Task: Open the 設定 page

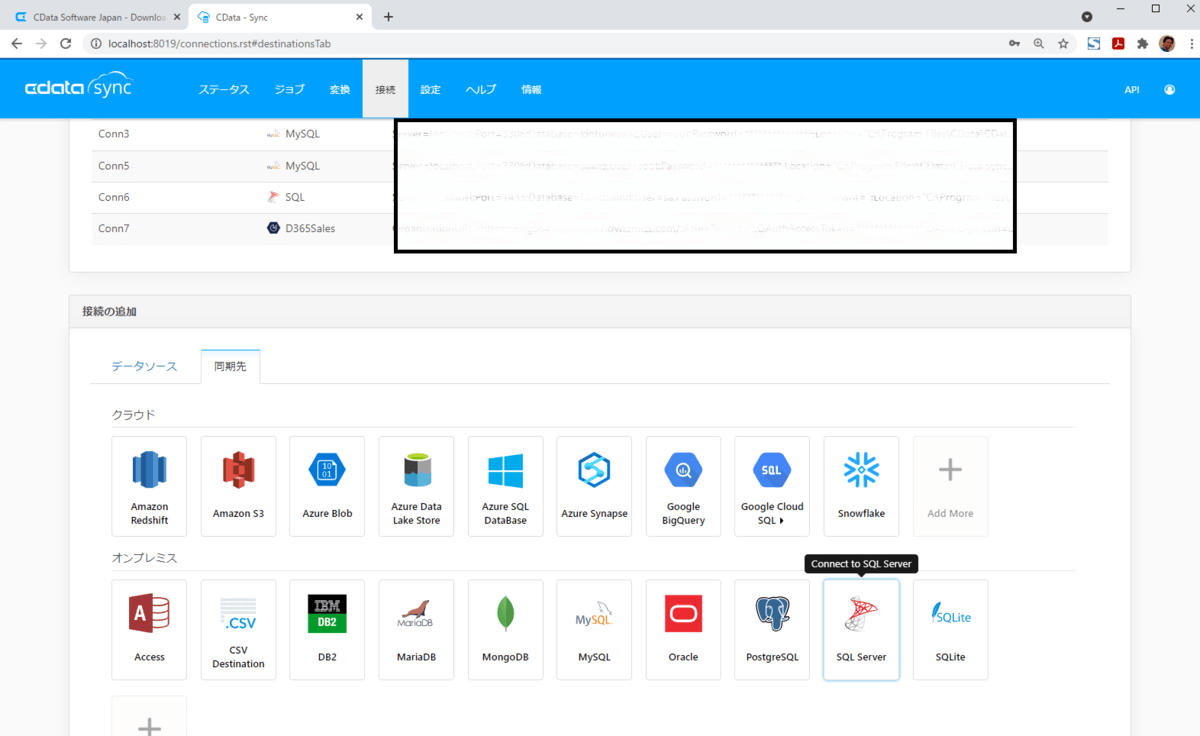Action: pos(430,89)
